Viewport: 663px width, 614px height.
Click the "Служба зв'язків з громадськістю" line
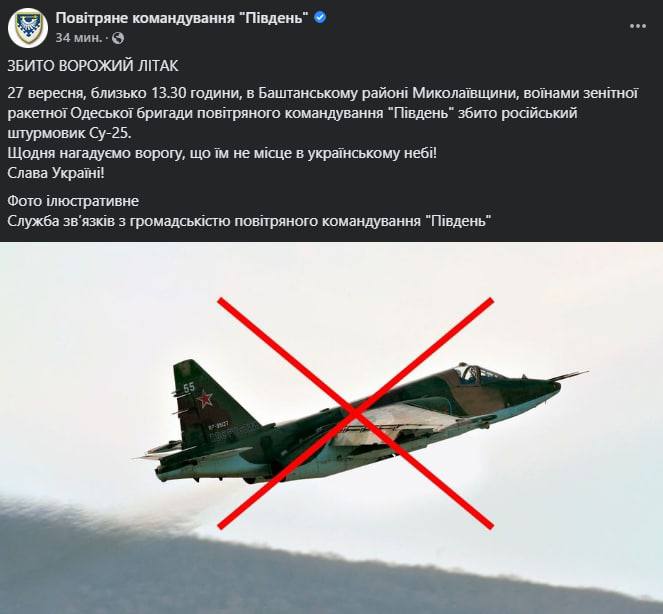249,220
